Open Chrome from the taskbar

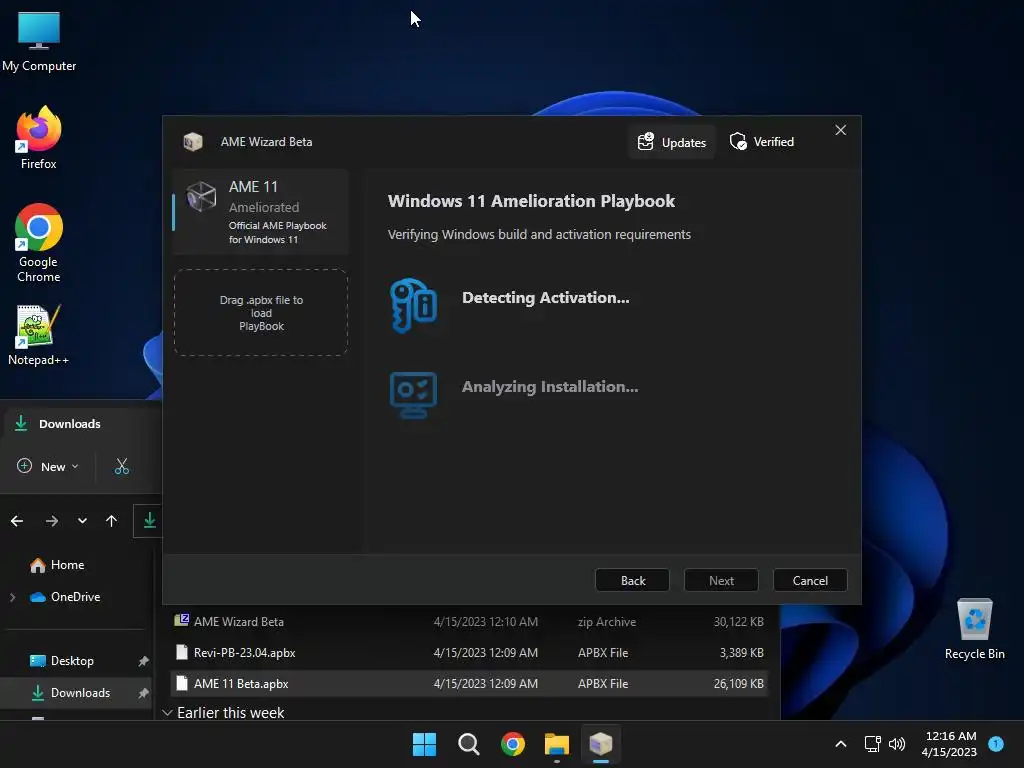513,744
